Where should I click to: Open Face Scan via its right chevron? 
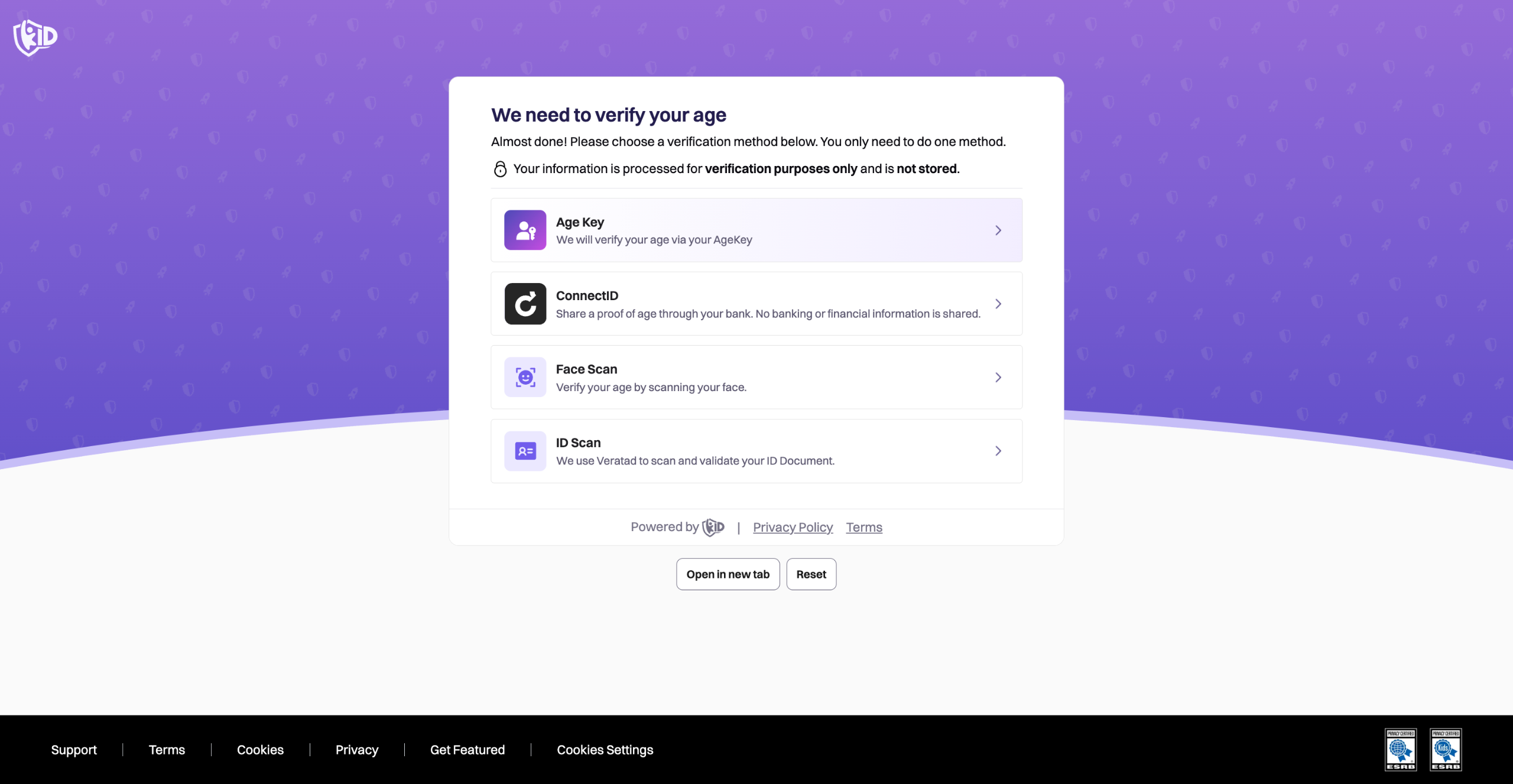[998, 378]
